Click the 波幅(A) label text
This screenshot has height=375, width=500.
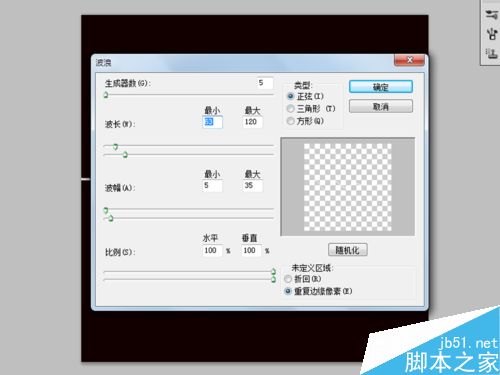point(120,188)
